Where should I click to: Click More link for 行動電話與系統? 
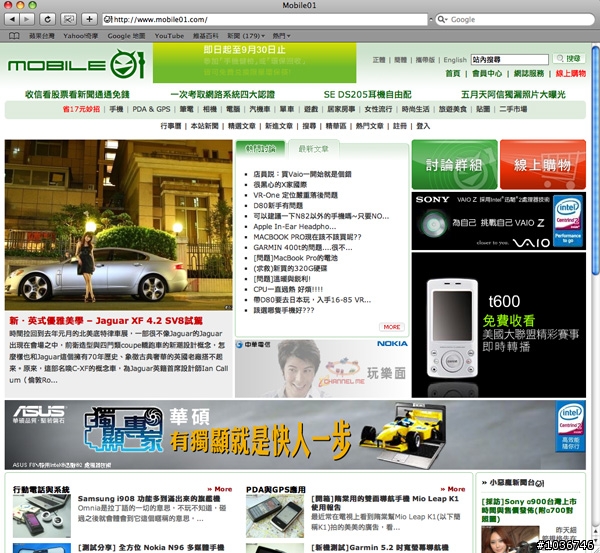220,489
